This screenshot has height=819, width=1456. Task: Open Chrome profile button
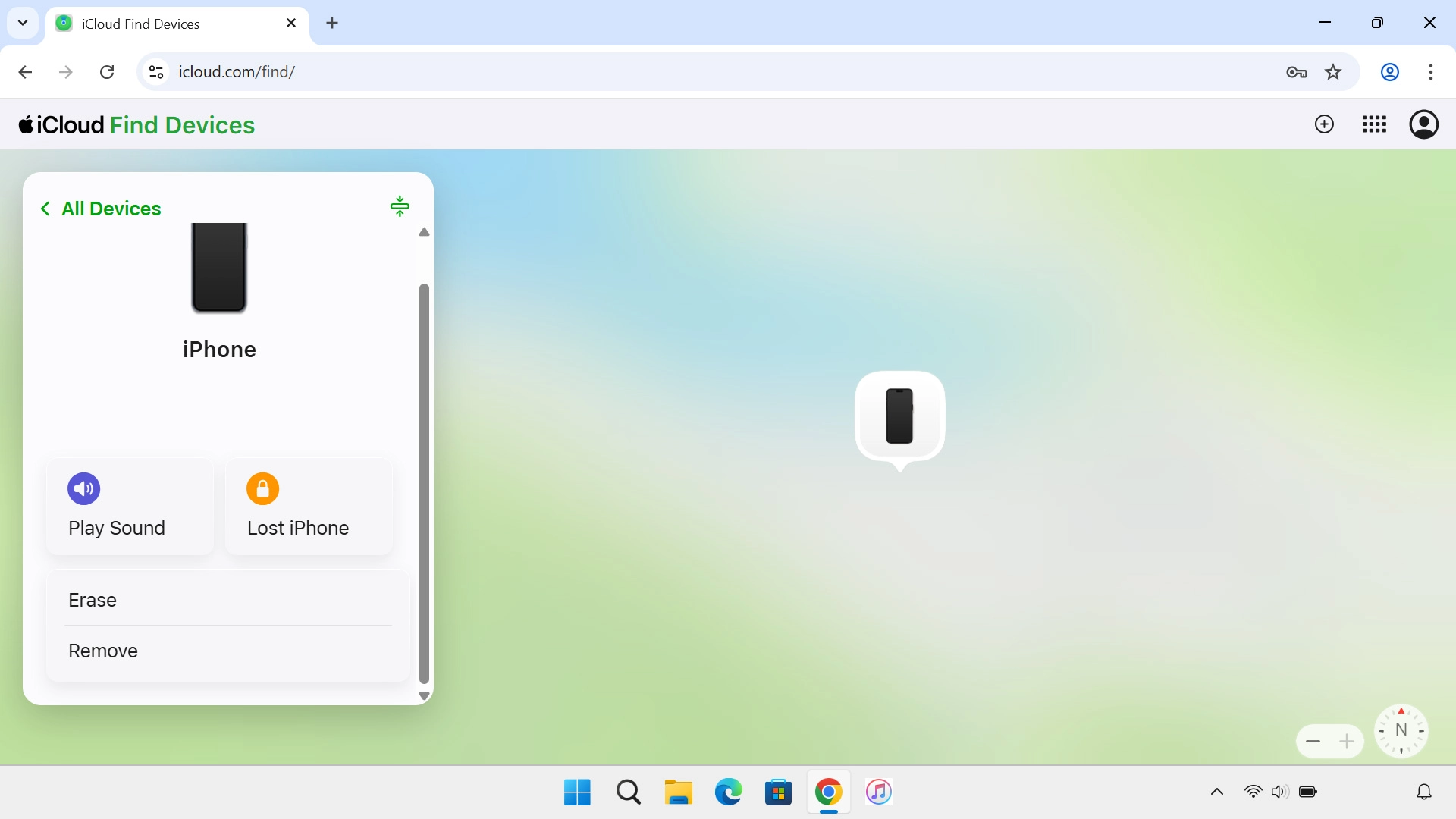(1389, 72)
